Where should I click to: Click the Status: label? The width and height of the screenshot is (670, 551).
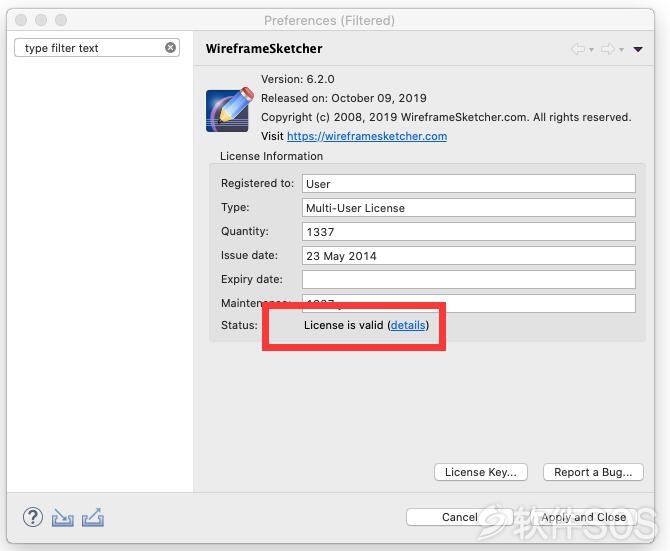pos(239,325)
